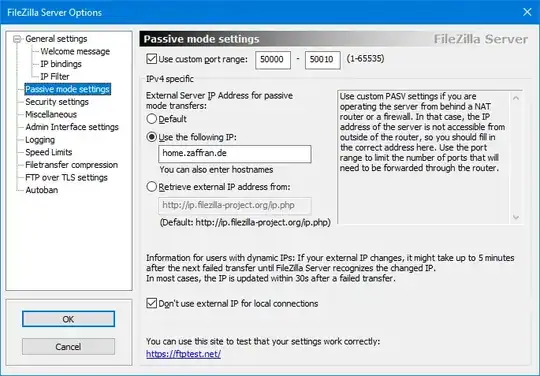
Task: Open the IP Filter page
Action: [x=55, y=76]
